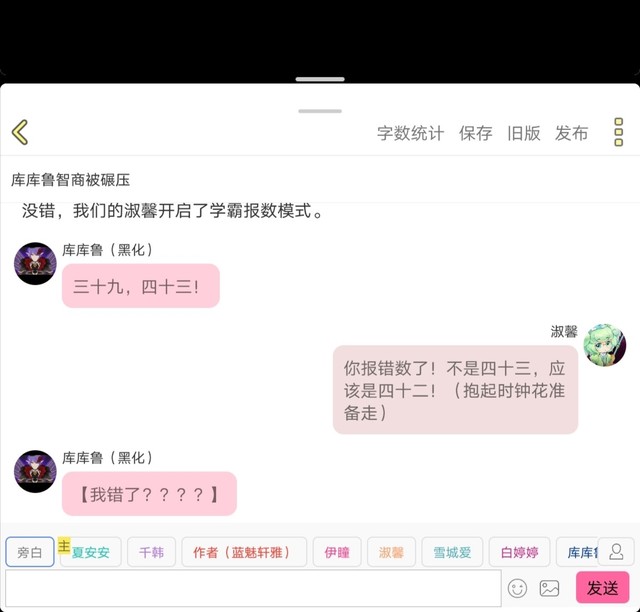Image resolution: width=640 pixels, height=612 pixels.
Task: Open 字数统计 word count
Action: (x=411, y=133)
